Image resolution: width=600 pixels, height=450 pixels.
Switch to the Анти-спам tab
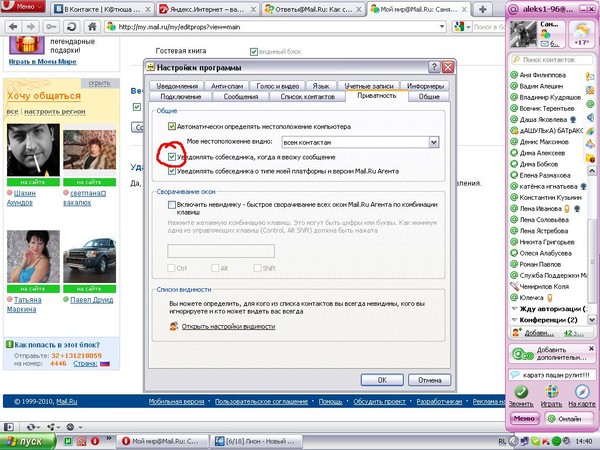pyautogui.click(x=227, y=86)
